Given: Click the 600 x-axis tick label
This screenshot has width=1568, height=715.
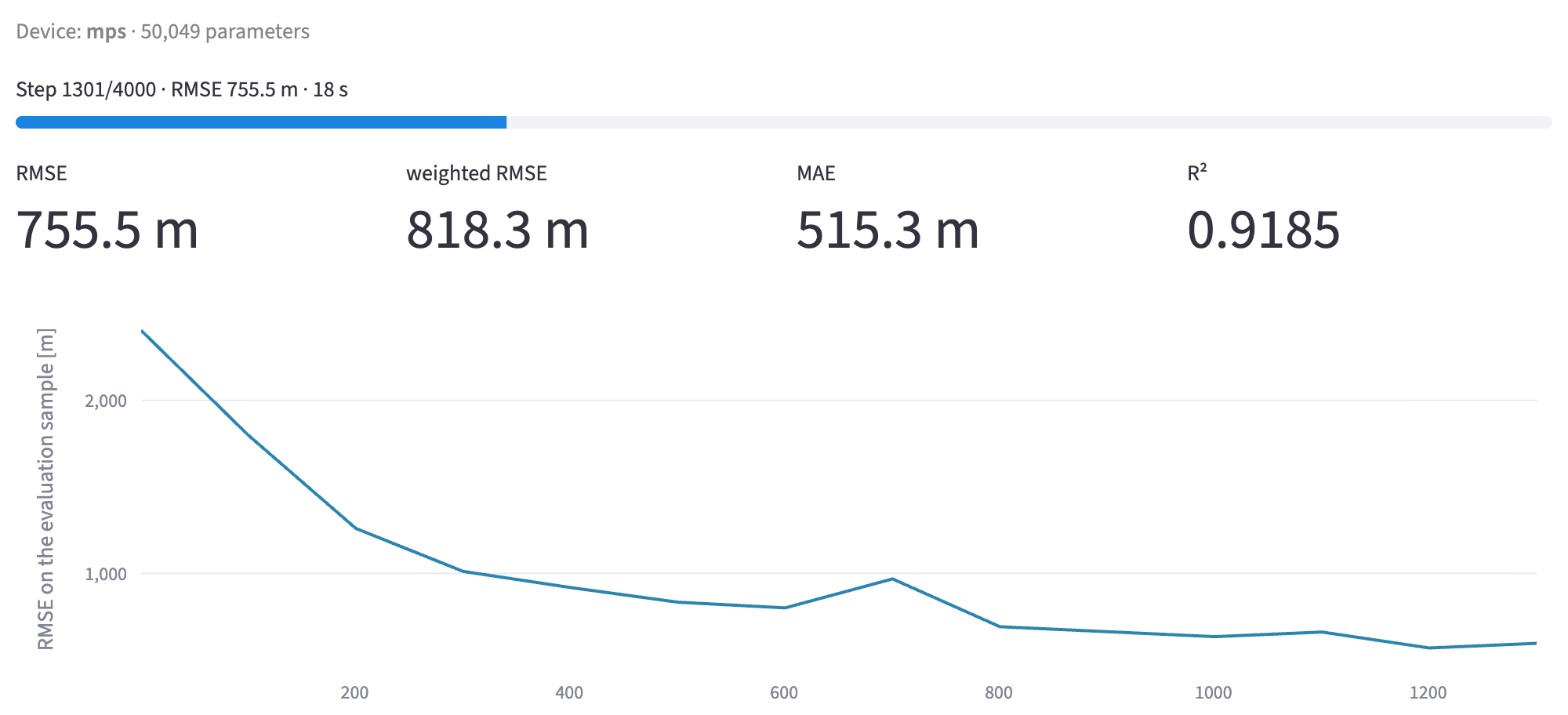Looking at the screenshot, I should pyautogui.click(x=783, y=692).
